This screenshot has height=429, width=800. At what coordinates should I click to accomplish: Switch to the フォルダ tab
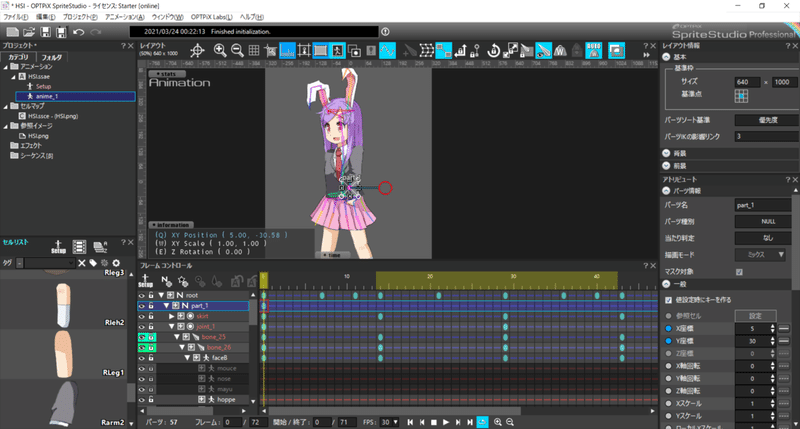point(51,57)
